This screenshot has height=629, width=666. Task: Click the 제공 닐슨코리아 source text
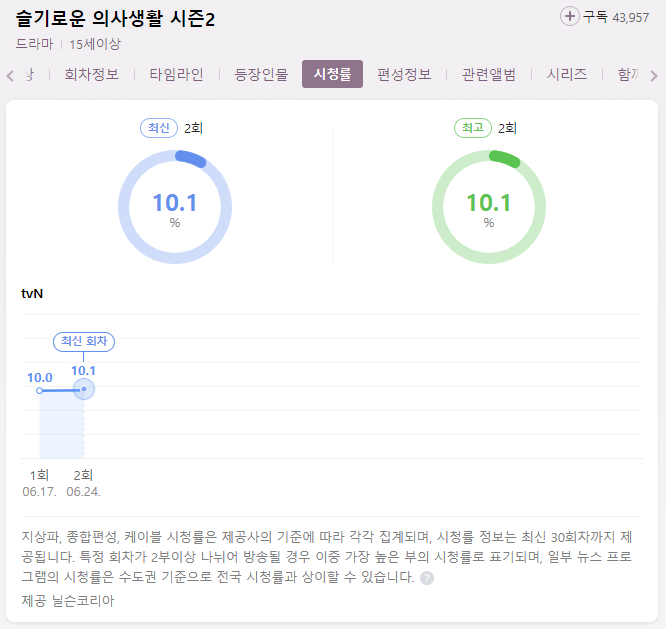point(68,601)
